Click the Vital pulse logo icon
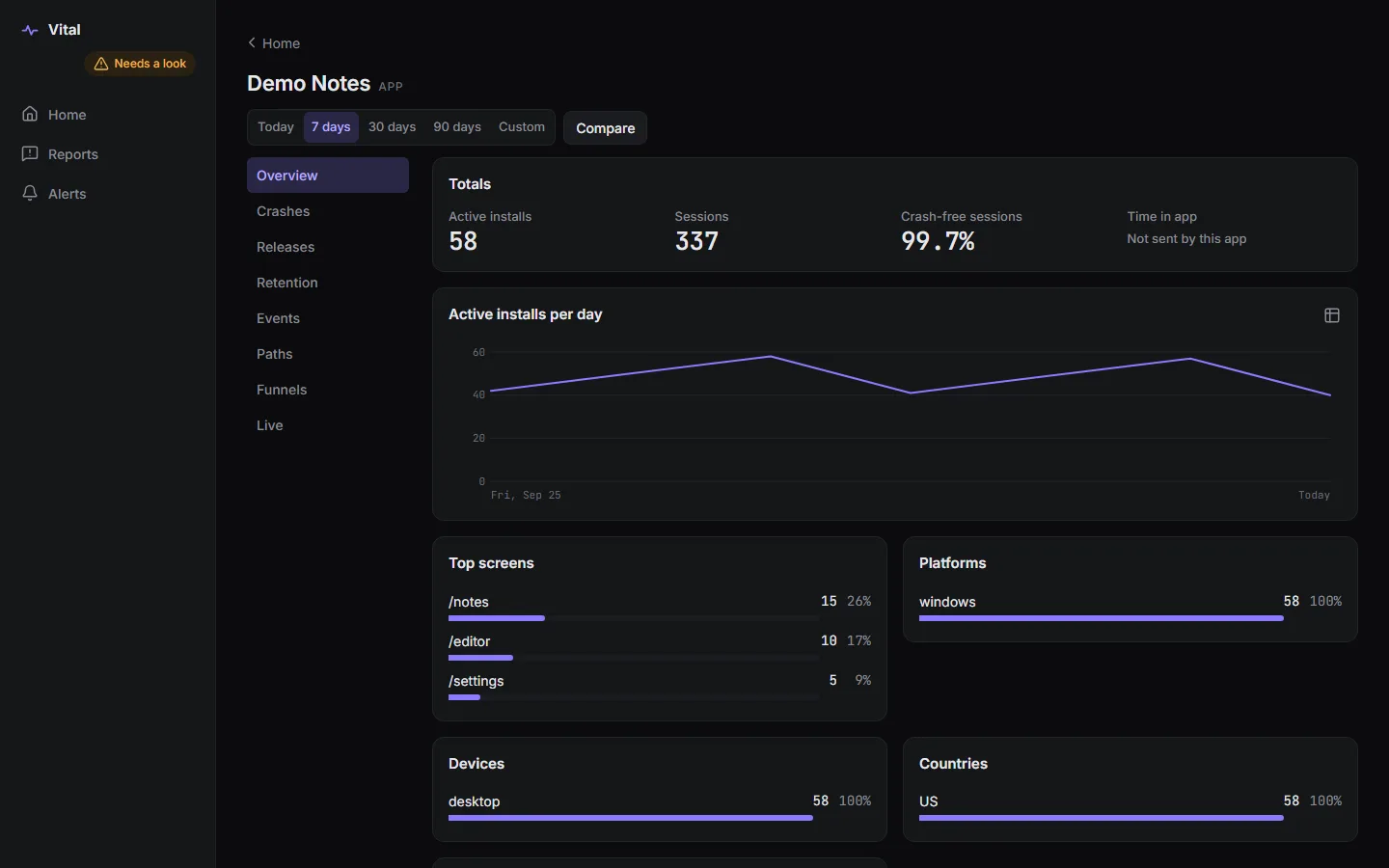 30,30
